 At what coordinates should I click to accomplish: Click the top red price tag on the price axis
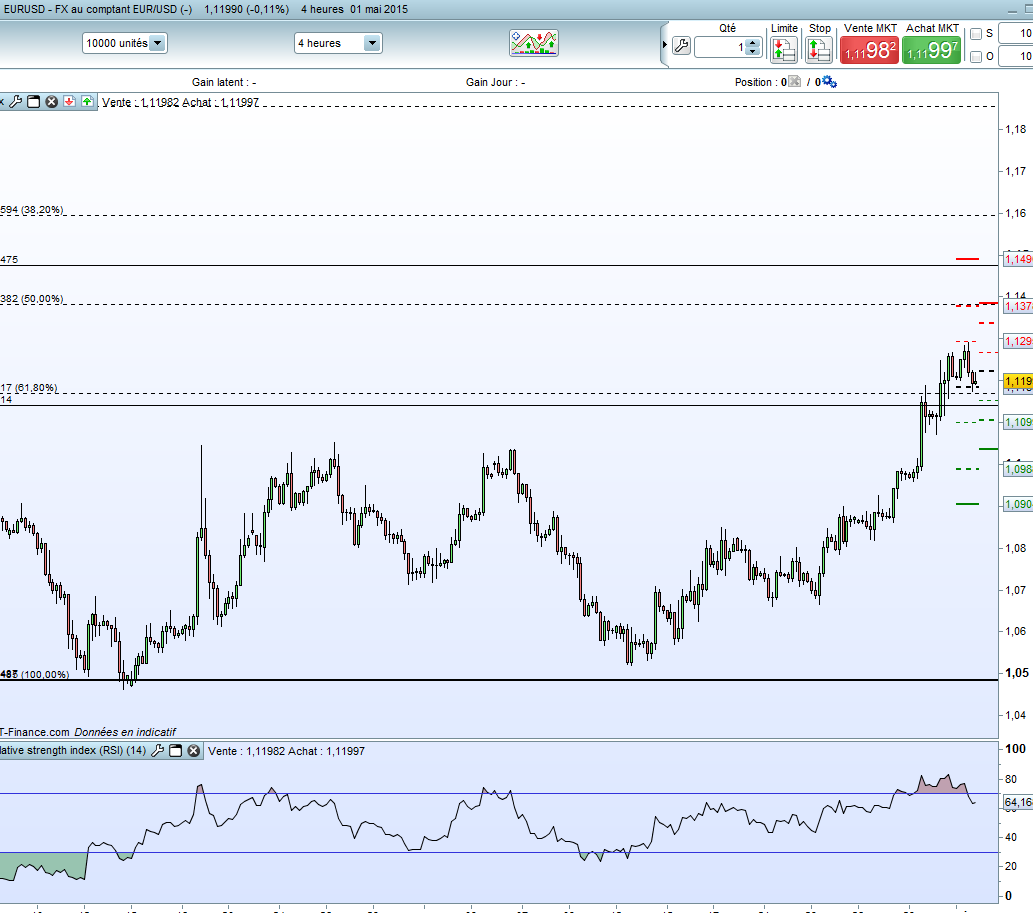point(1018,259)
